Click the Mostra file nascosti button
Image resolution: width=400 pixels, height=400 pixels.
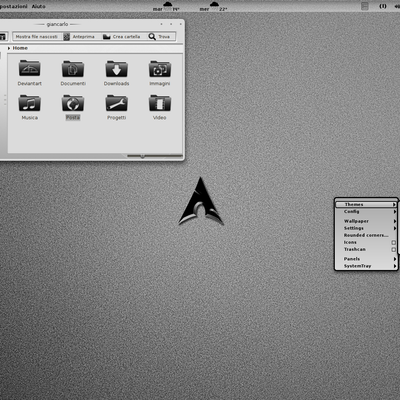(37, 37)
